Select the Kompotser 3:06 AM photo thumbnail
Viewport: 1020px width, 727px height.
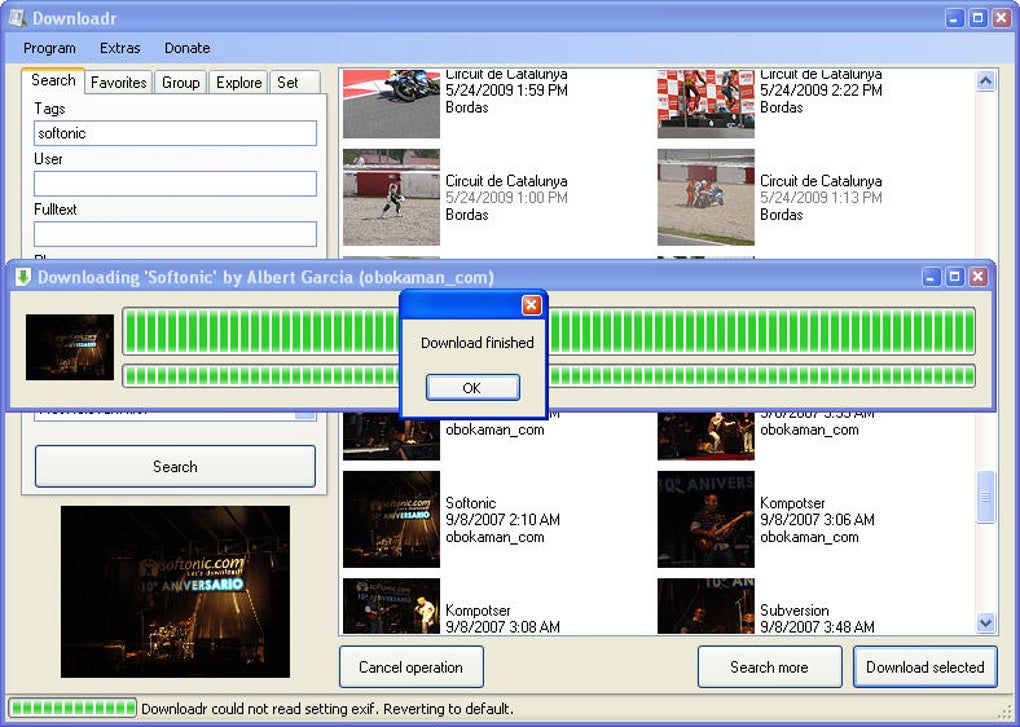click(706, 520)
